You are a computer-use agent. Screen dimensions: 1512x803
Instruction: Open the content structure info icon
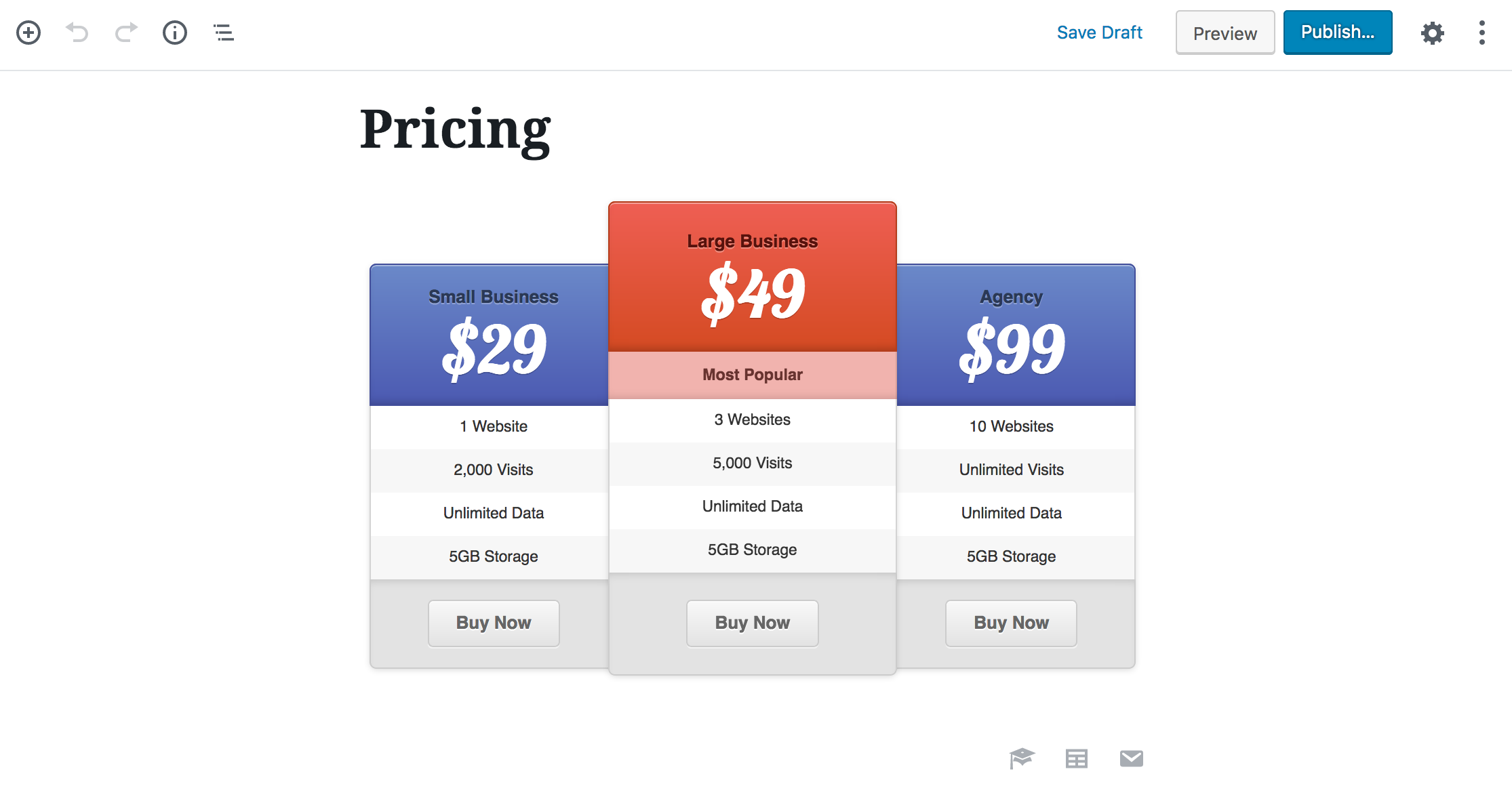(175, 33)
